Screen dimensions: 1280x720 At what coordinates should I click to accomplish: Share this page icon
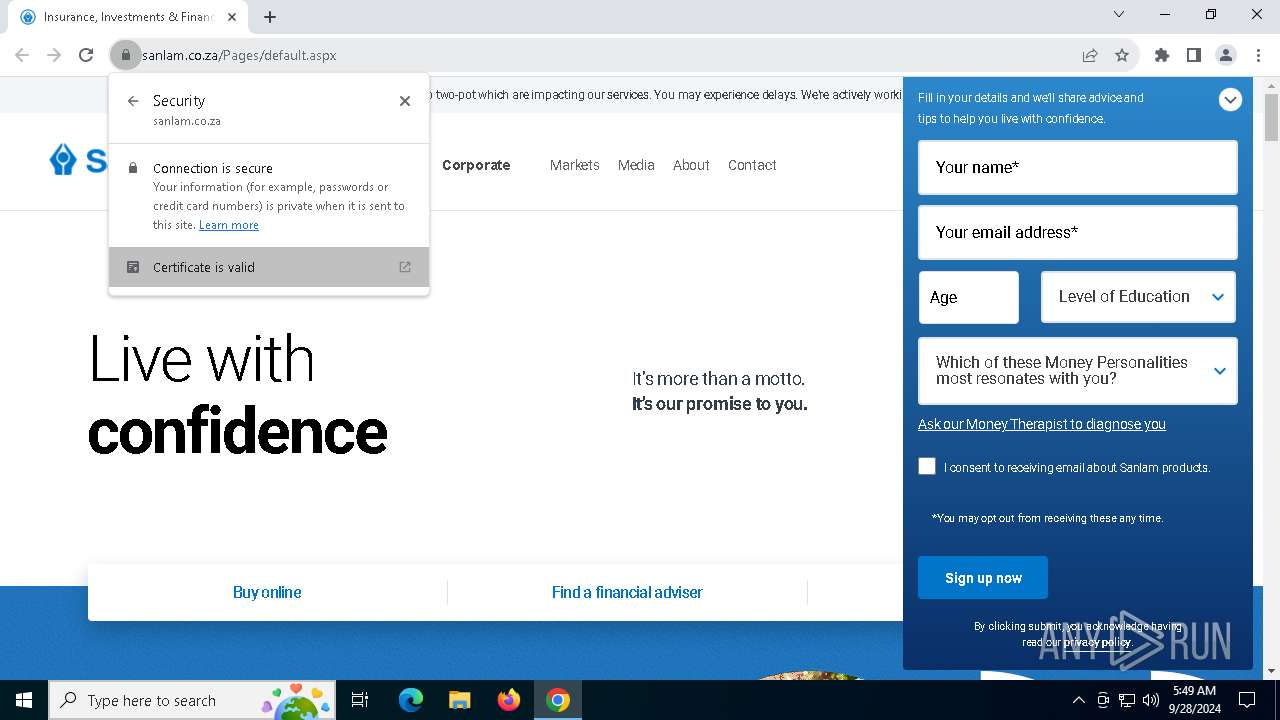coord(1090,55)
